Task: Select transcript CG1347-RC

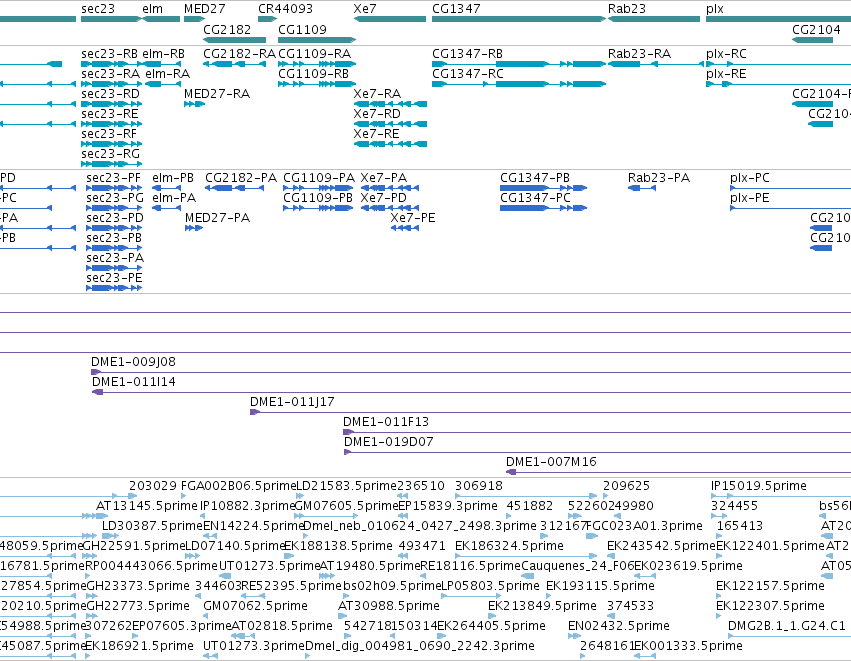Action: coord(519,84)
